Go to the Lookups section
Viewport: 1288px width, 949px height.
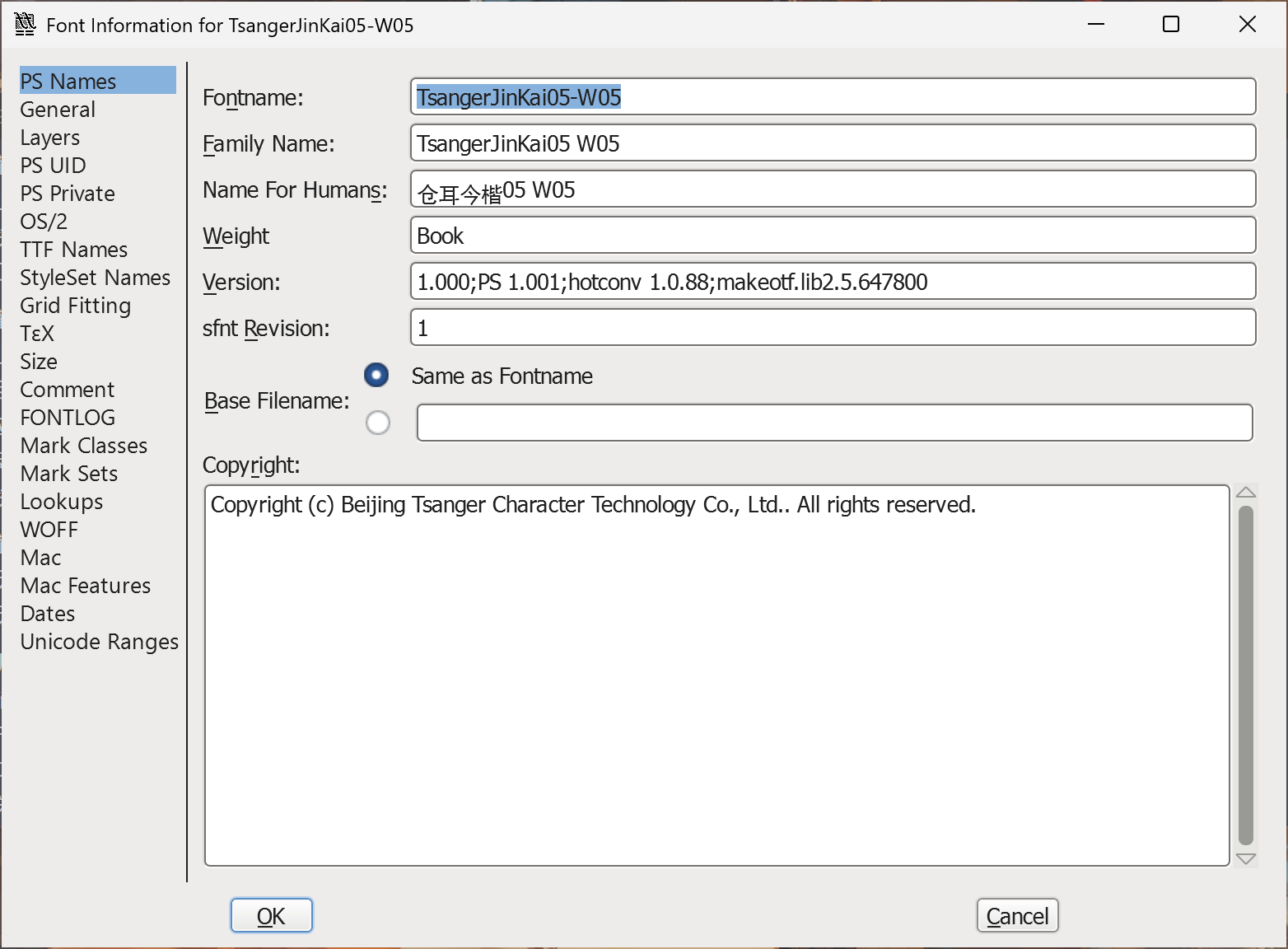[62, 502]
